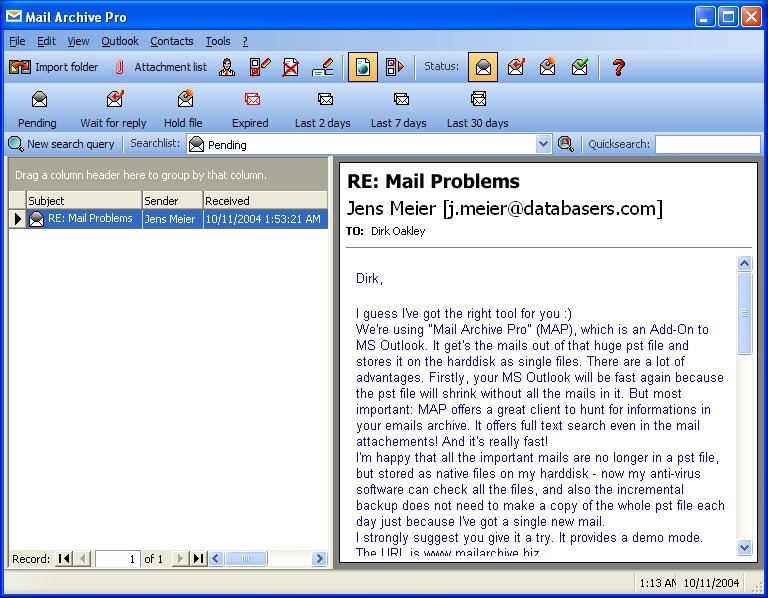Go to the previous record
The height and width of the screenshot is (598, 768).
pos(83,558)
